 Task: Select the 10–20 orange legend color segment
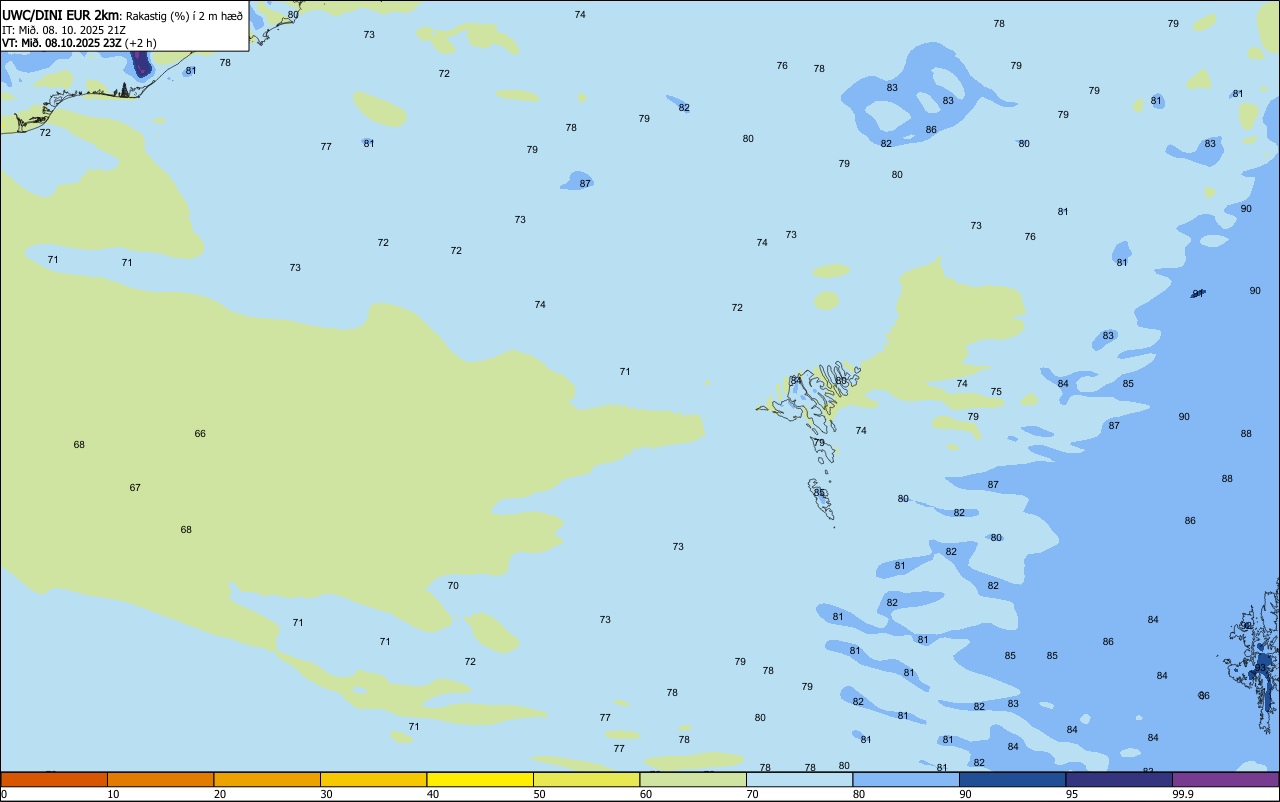(x=160, y=779)
